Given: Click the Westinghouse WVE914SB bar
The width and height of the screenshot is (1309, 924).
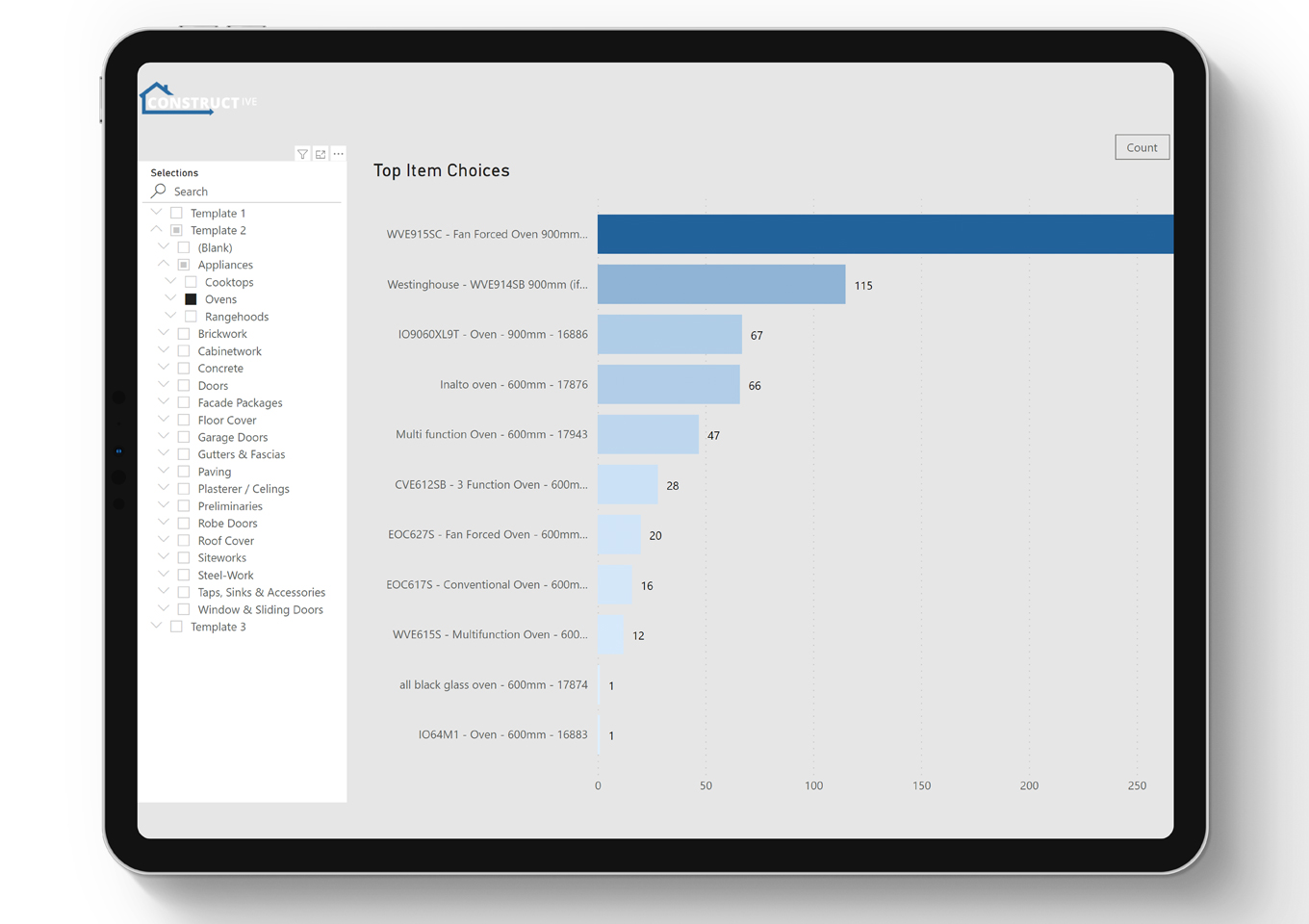Looking at the screenshot, I should pos(722,284).
